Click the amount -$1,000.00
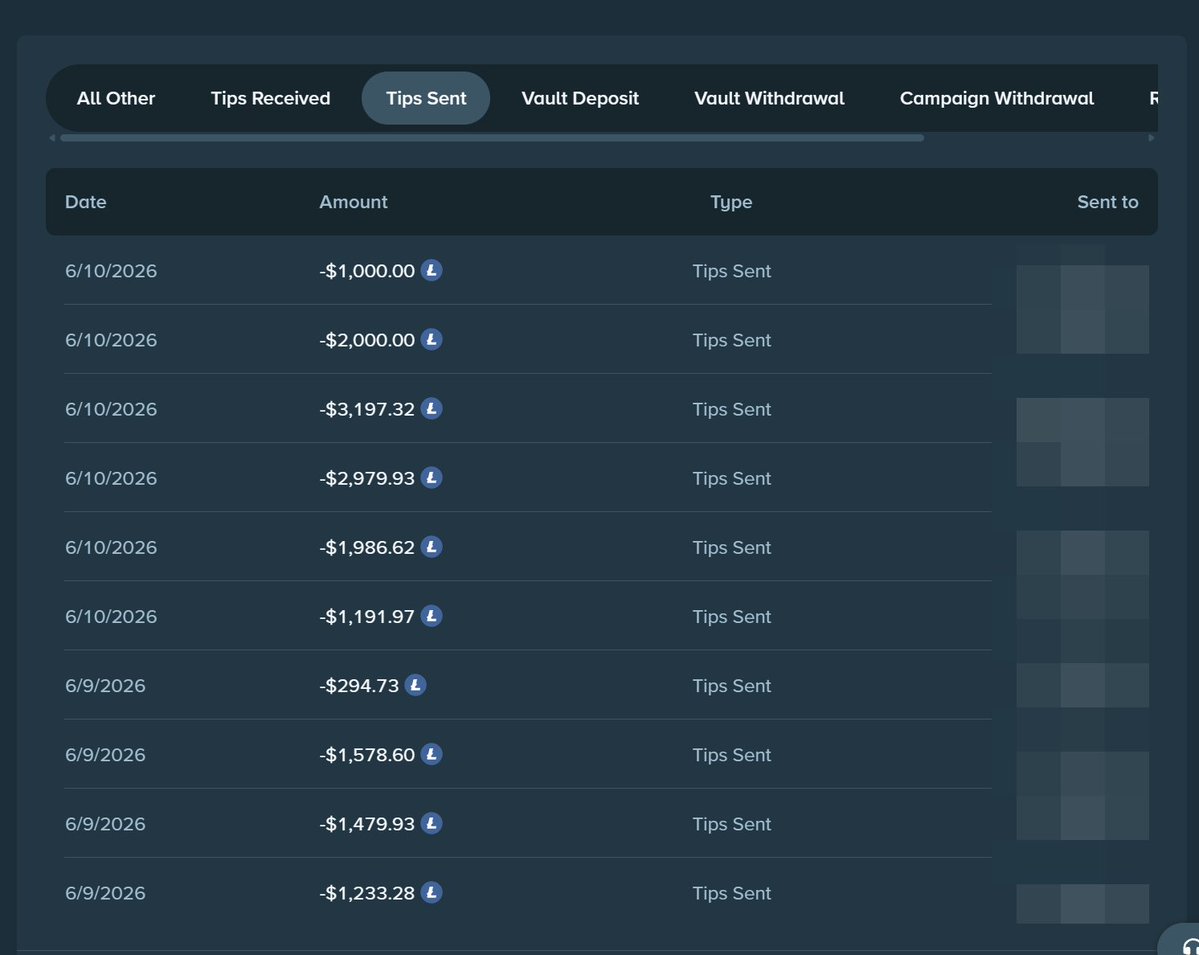The width and height of the screenshot is (1199, 955). coord(367,271)
